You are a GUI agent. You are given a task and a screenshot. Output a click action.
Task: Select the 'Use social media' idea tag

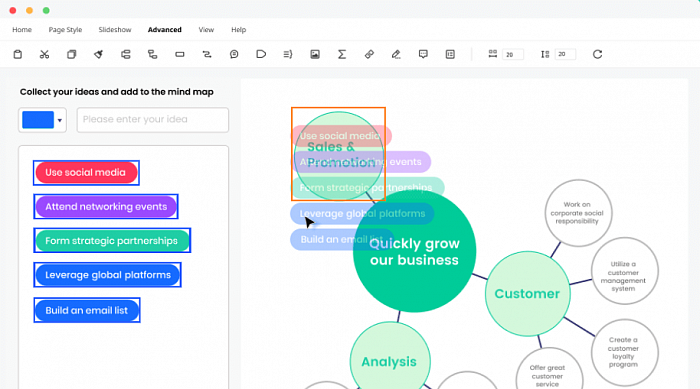click(86, 173)
